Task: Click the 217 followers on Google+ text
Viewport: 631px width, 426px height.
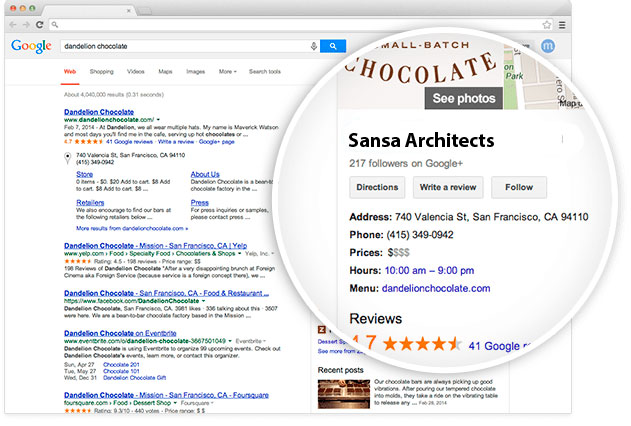Action: (x=406, y=163)
